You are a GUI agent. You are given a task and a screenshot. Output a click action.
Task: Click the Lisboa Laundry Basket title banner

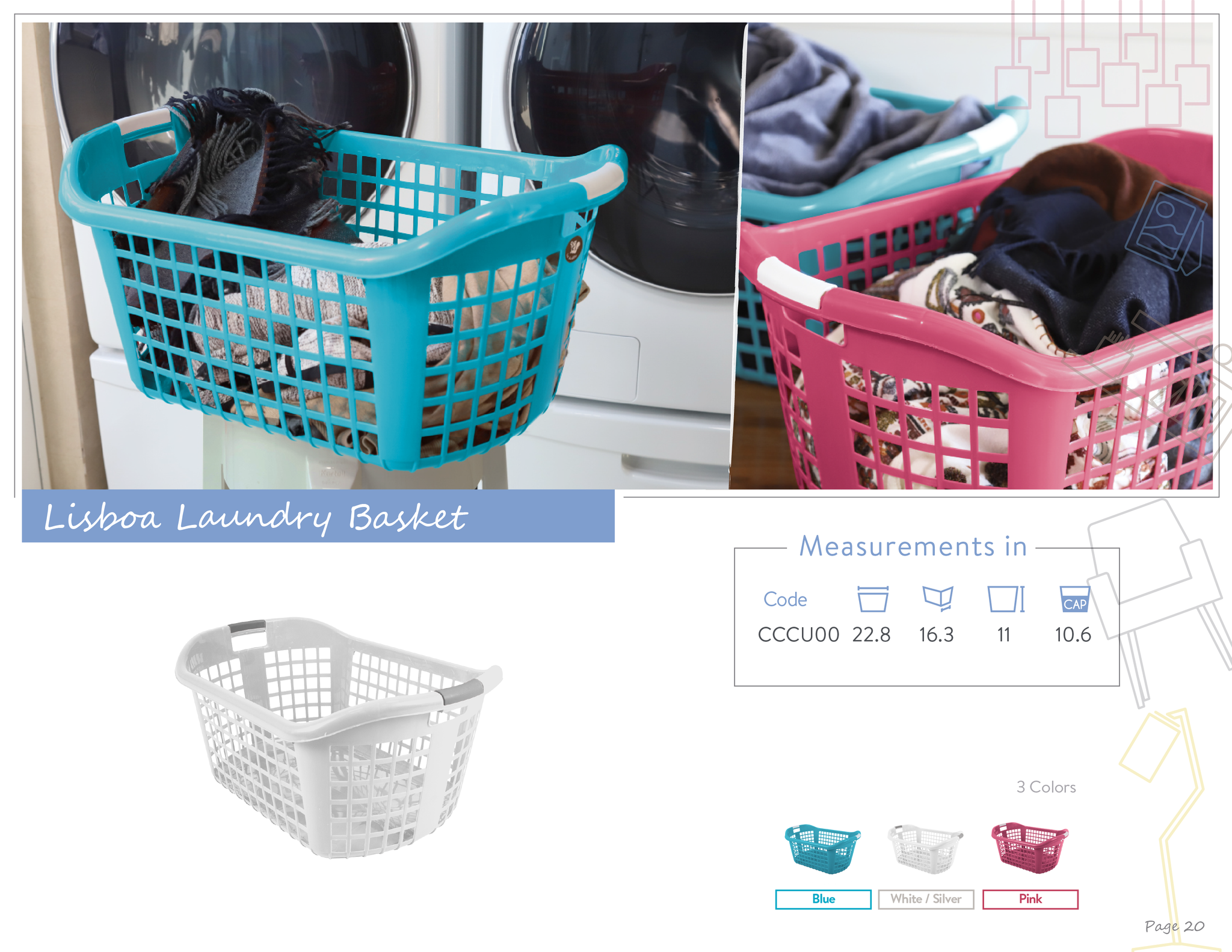tap(318, 516)
